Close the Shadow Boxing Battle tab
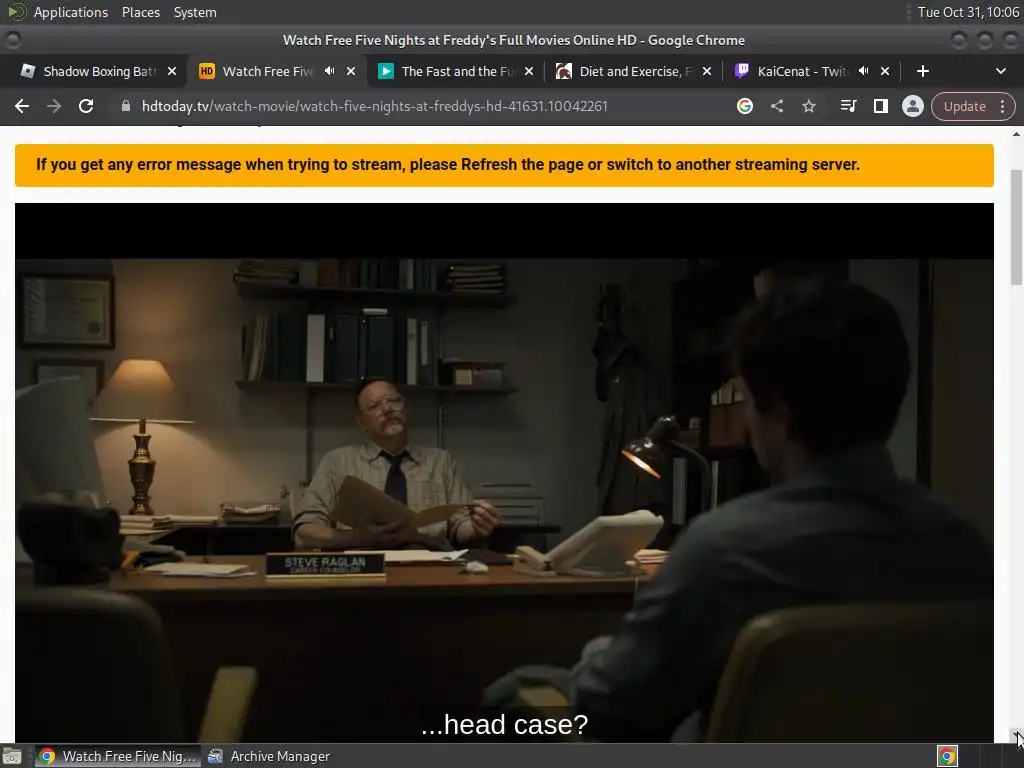Viewport: 1024px width, 768px height. (x=172, y=71)
